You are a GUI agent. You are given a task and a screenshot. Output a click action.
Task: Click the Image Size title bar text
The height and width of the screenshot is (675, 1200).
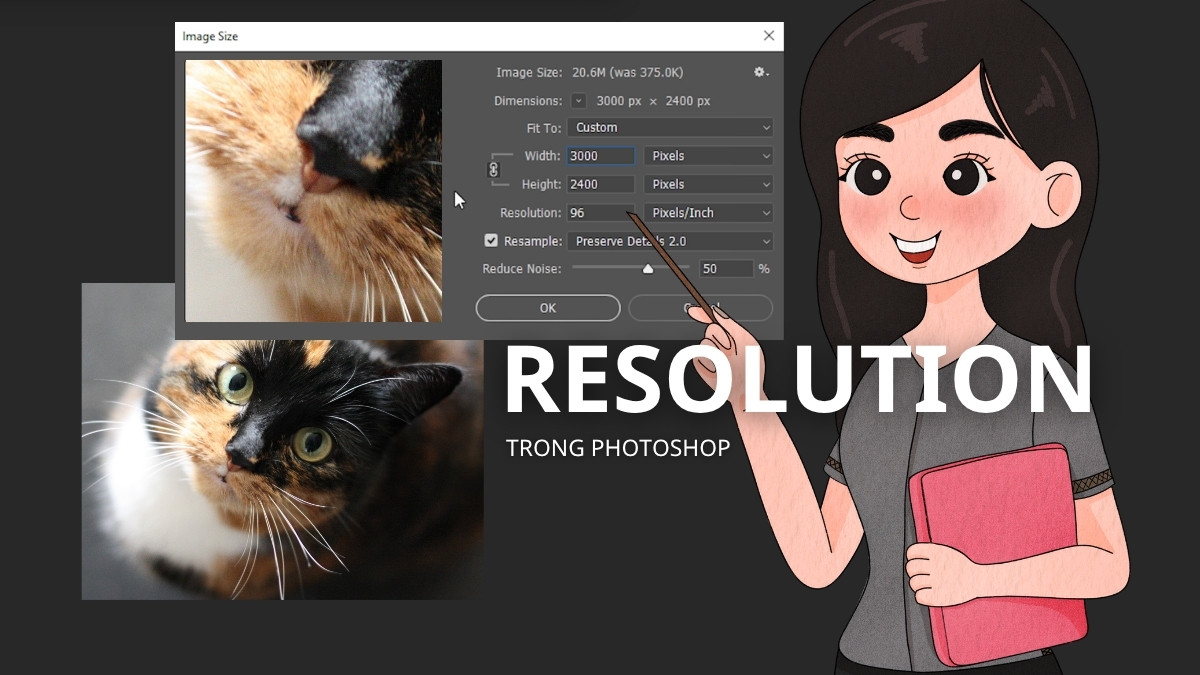(x=210, y=36)
